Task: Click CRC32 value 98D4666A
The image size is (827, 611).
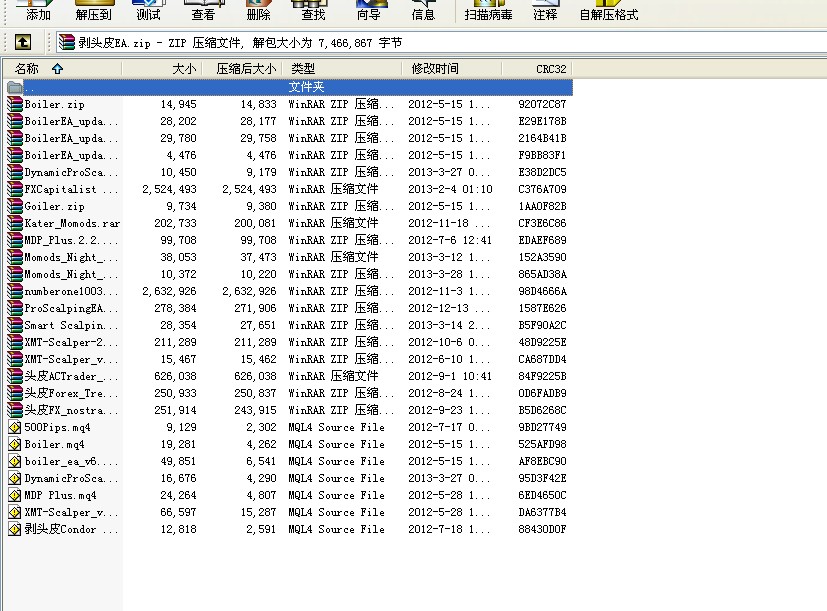Action: tap(542, 291)
